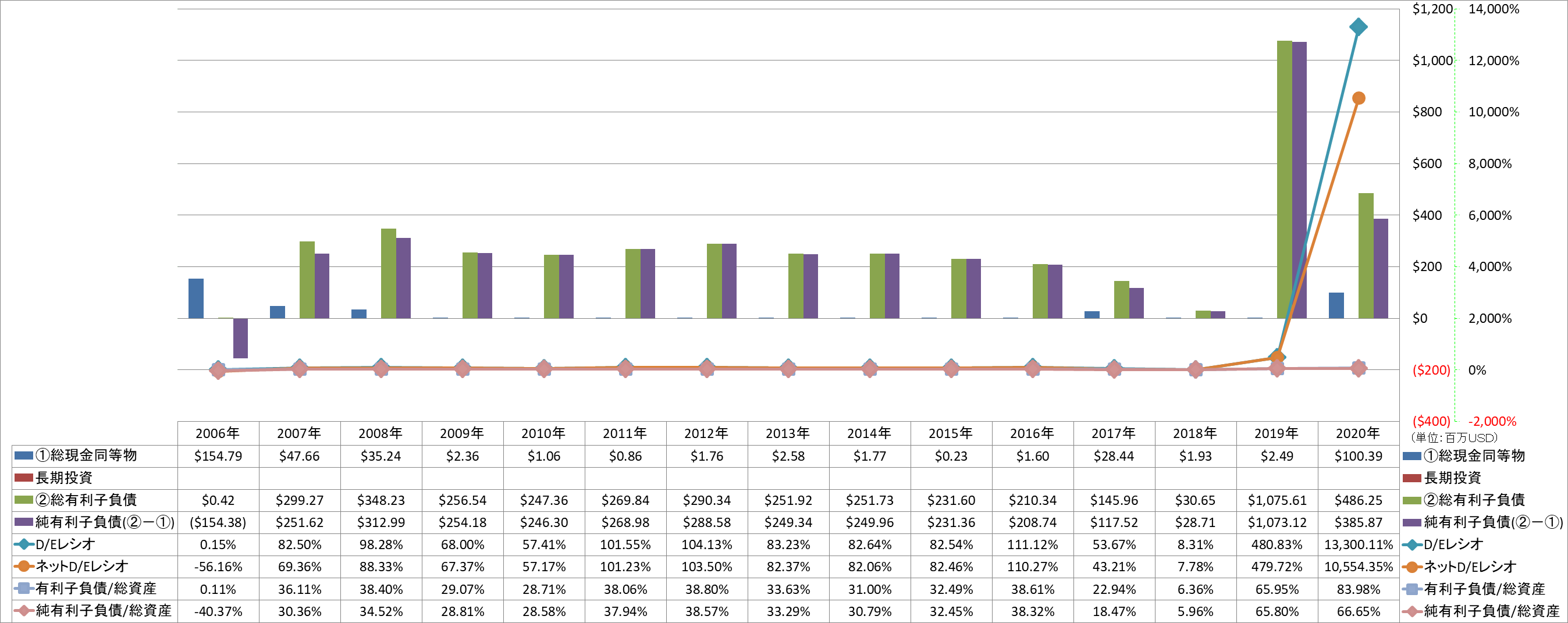Click the $486.25 cell
This screenshot has height=623, width=1568.
click(1358, 500)
